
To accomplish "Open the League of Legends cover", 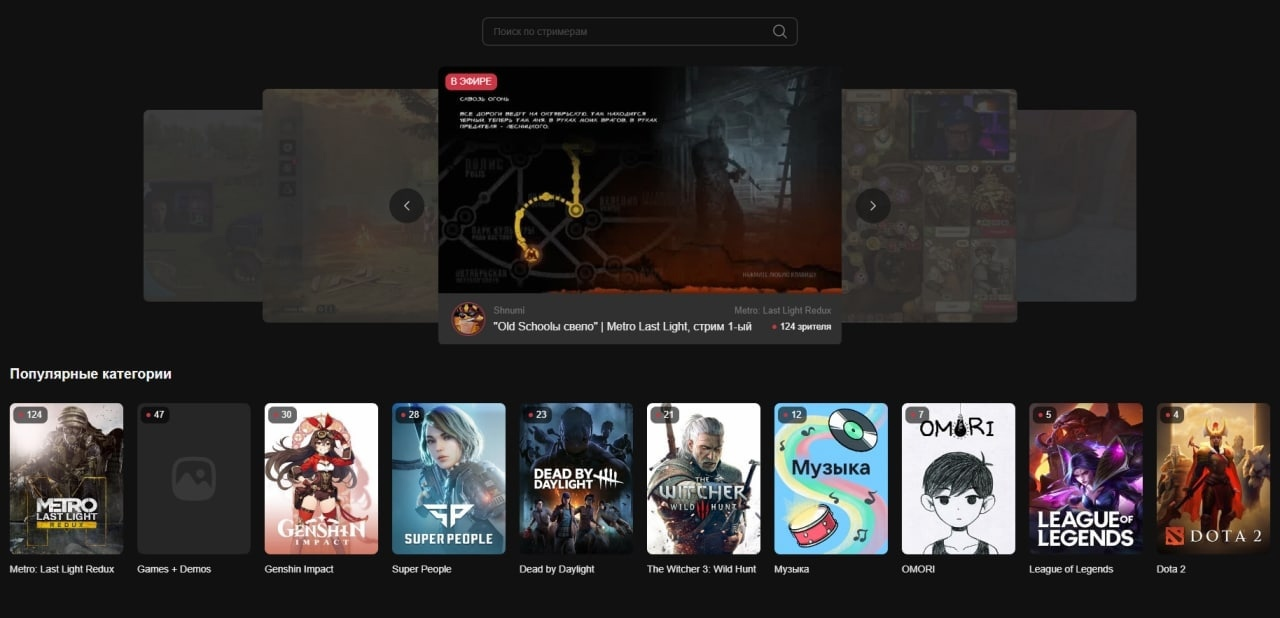I will point(1086,479).
